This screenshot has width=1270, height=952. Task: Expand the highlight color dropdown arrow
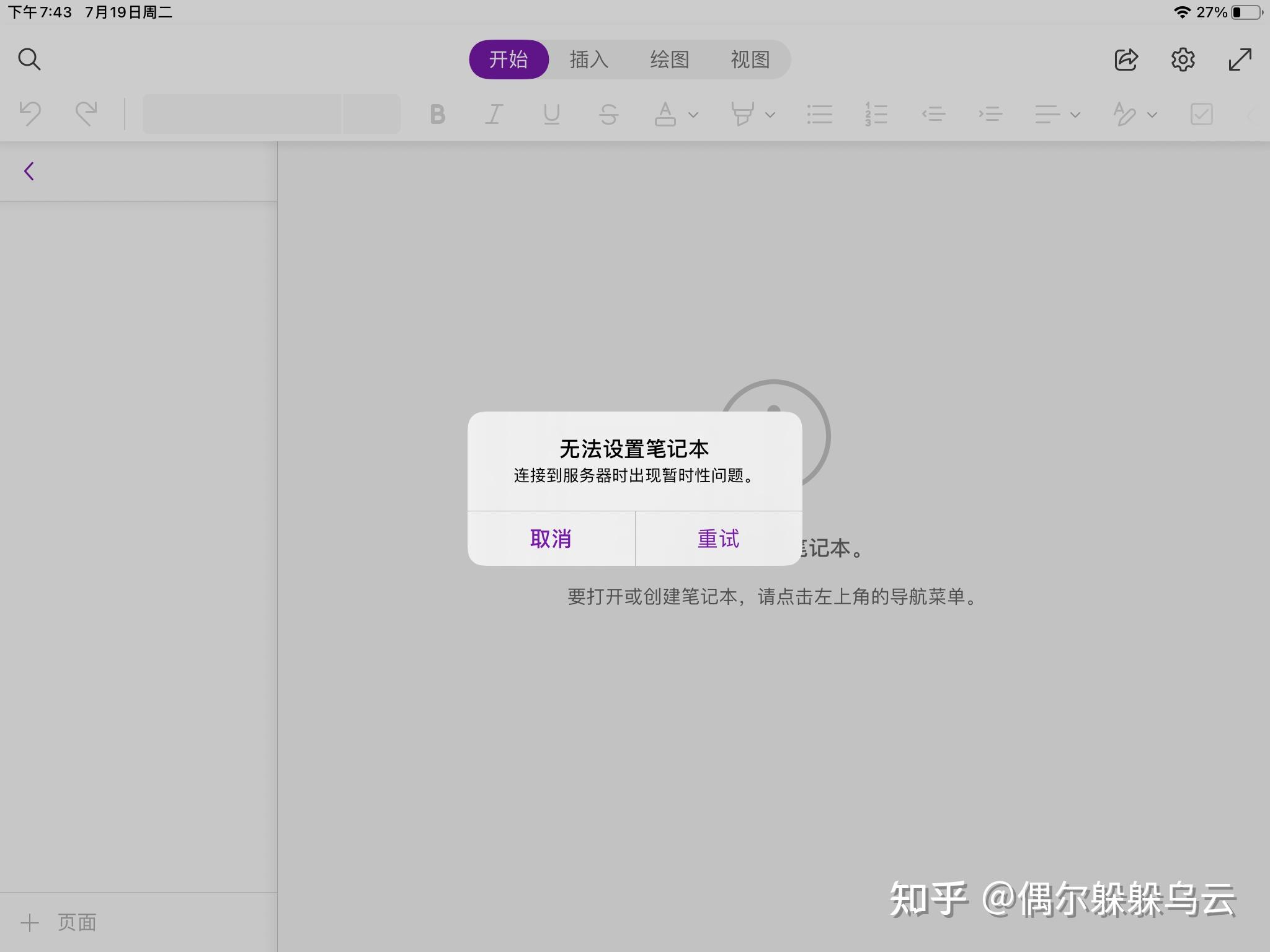click(x=770, y=115)
